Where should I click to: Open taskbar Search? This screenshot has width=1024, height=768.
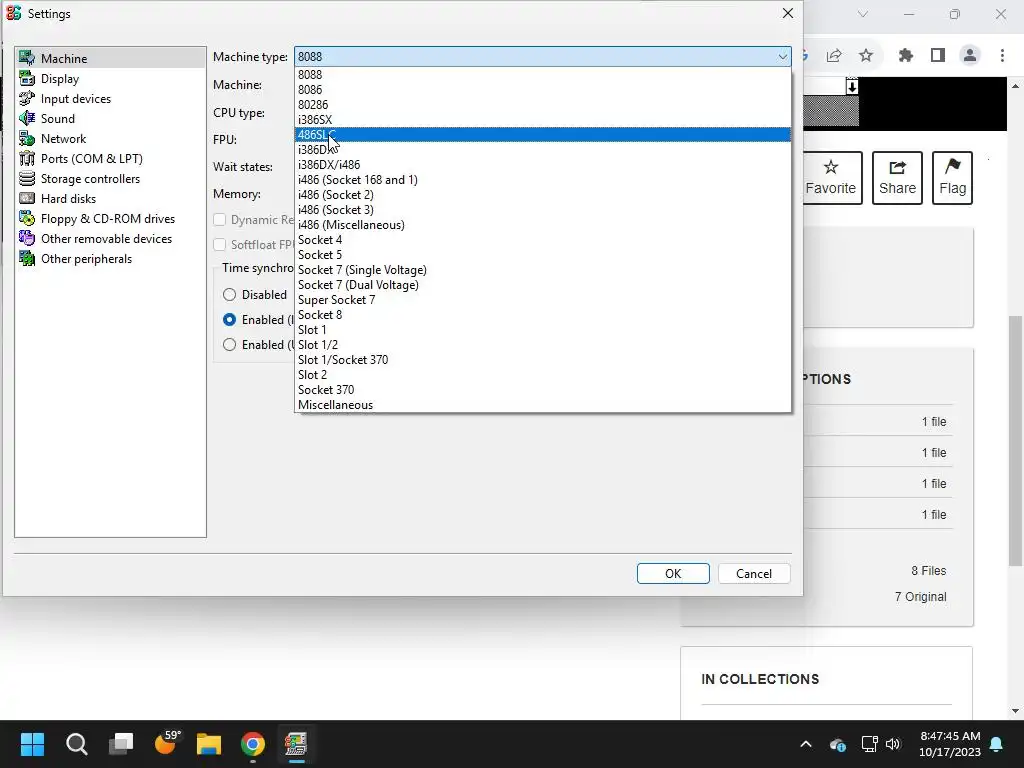[x=76, y=744]
